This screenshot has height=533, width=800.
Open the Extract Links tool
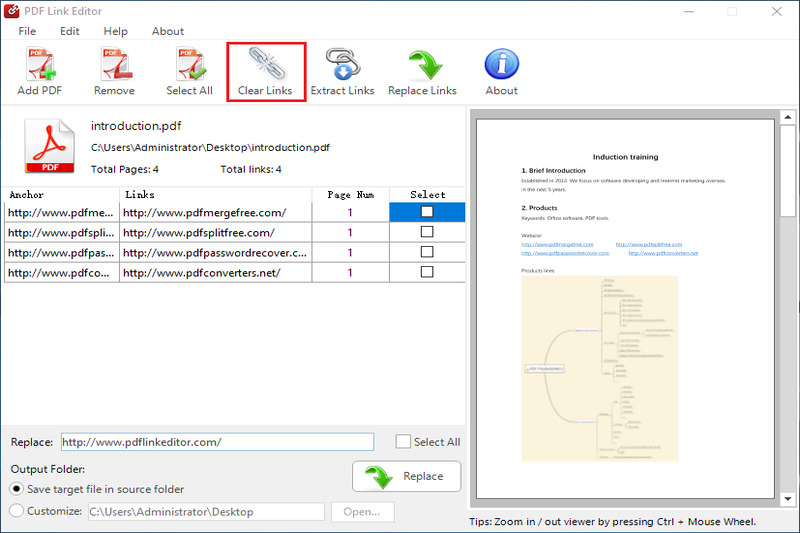pyautogui.click(x=342, y=67)
